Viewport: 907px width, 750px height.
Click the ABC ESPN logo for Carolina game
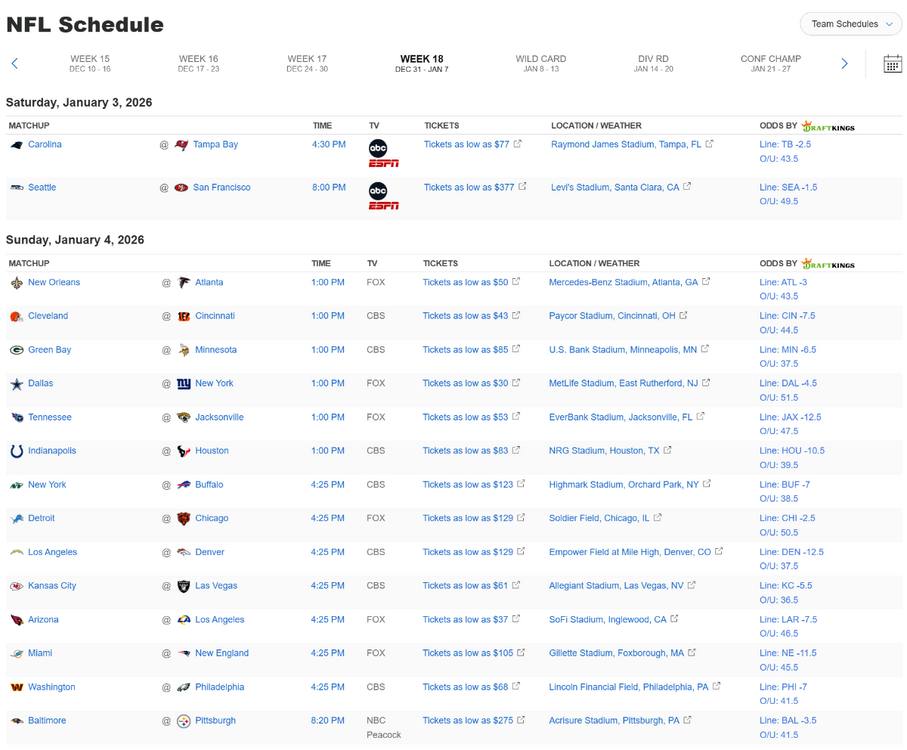click(382, 154)
